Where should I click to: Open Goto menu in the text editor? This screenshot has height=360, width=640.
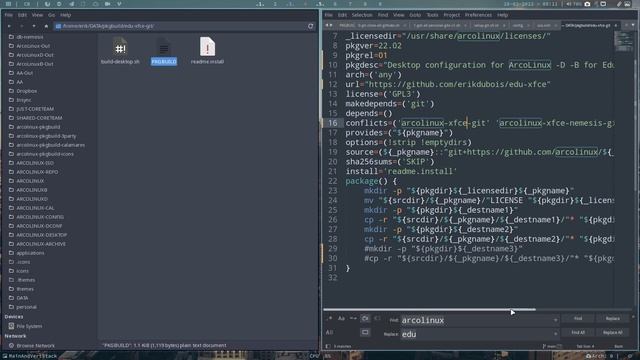415,15
